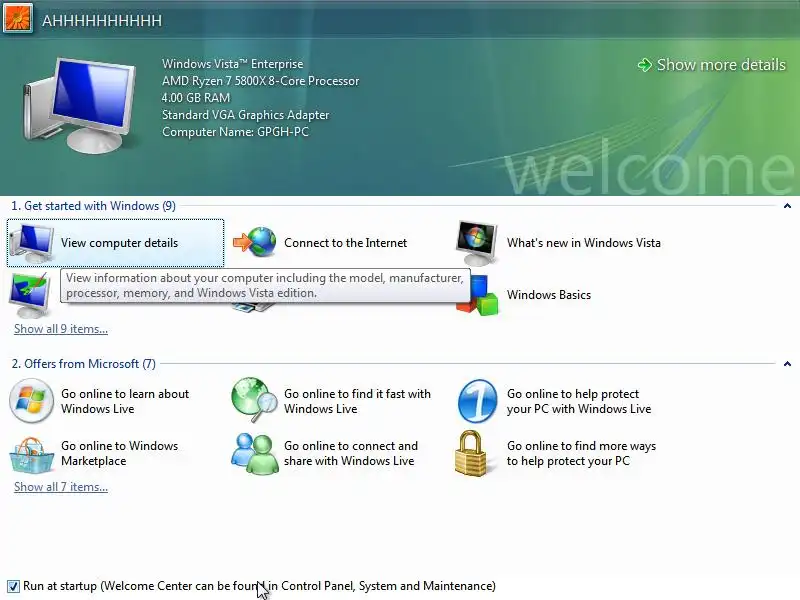
Task: Click the Run at startup label text
Action: (259, 586)
